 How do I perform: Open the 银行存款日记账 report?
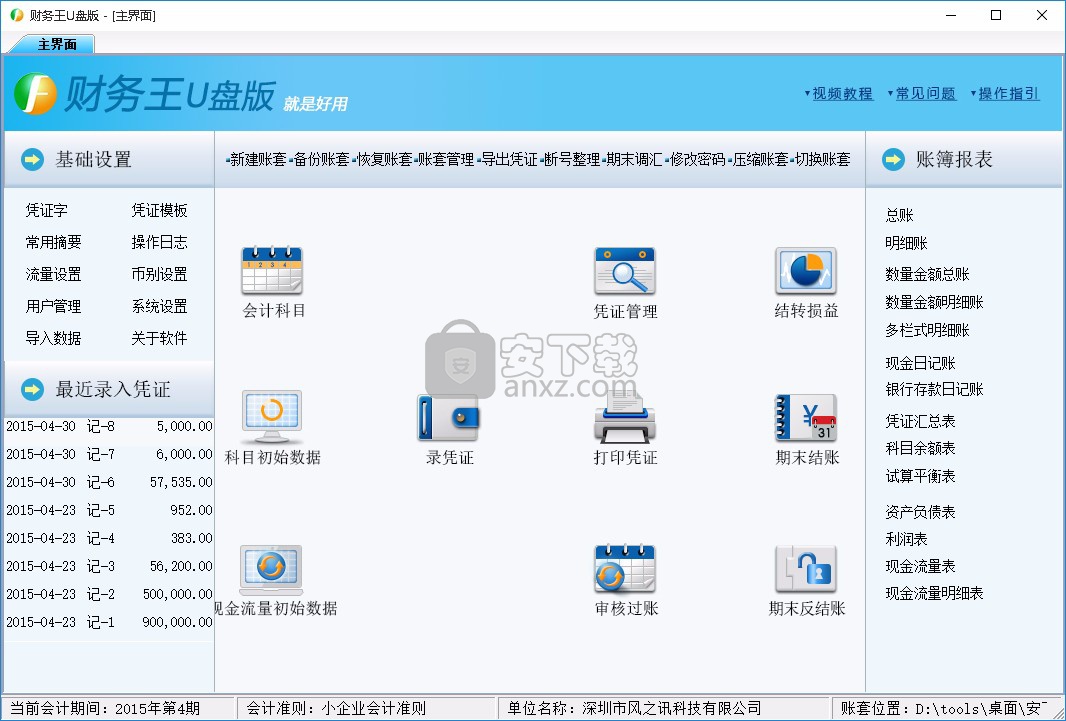coord(934,389)
